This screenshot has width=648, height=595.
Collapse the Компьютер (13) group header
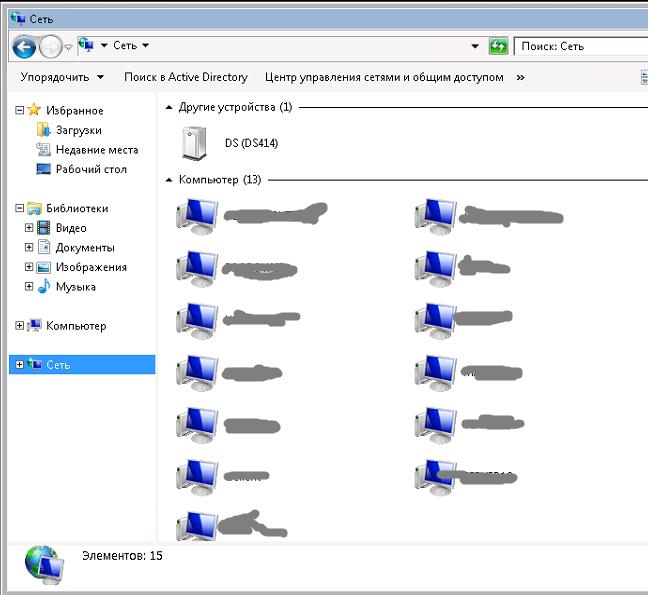coord(169,180)
